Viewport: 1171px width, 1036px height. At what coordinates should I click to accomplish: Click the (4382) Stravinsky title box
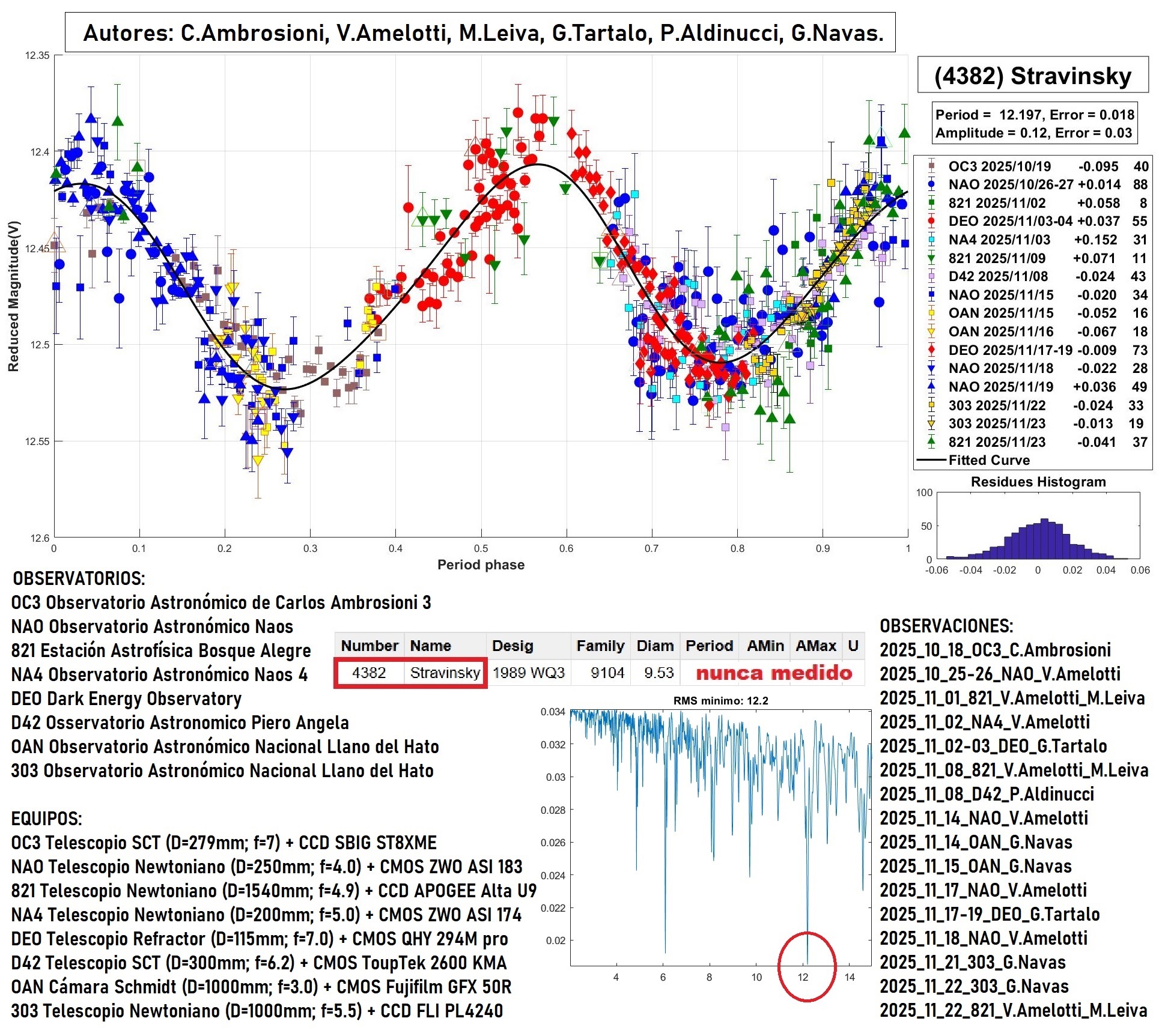point(1032,76)
